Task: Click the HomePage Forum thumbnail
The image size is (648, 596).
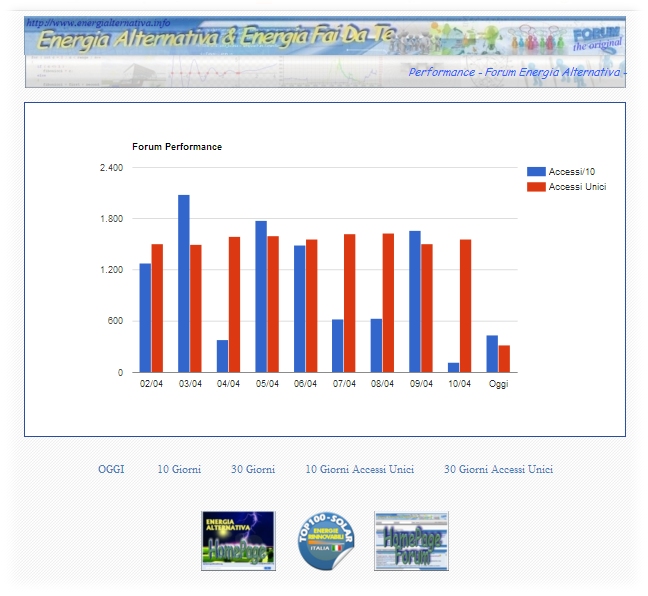Action: pyautogui.click(x=411, y=541)
